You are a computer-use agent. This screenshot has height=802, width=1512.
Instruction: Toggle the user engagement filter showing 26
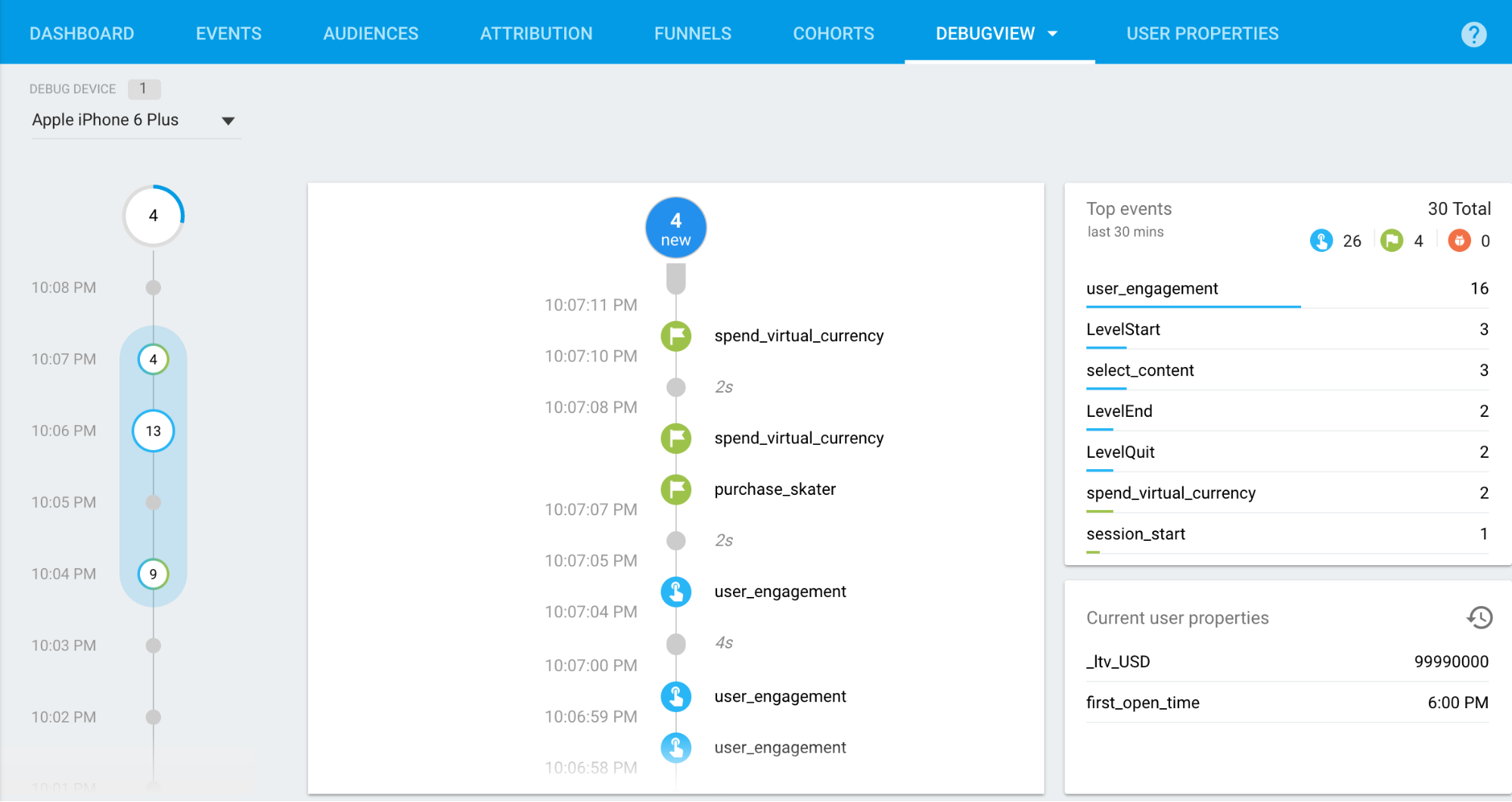pos(1321,241)
